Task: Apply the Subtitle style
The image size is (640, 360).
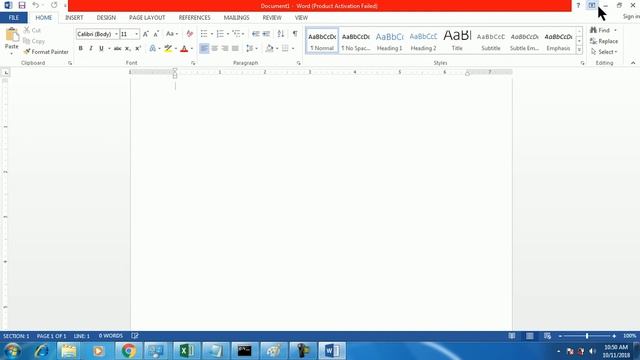Action: pos(491,41)
